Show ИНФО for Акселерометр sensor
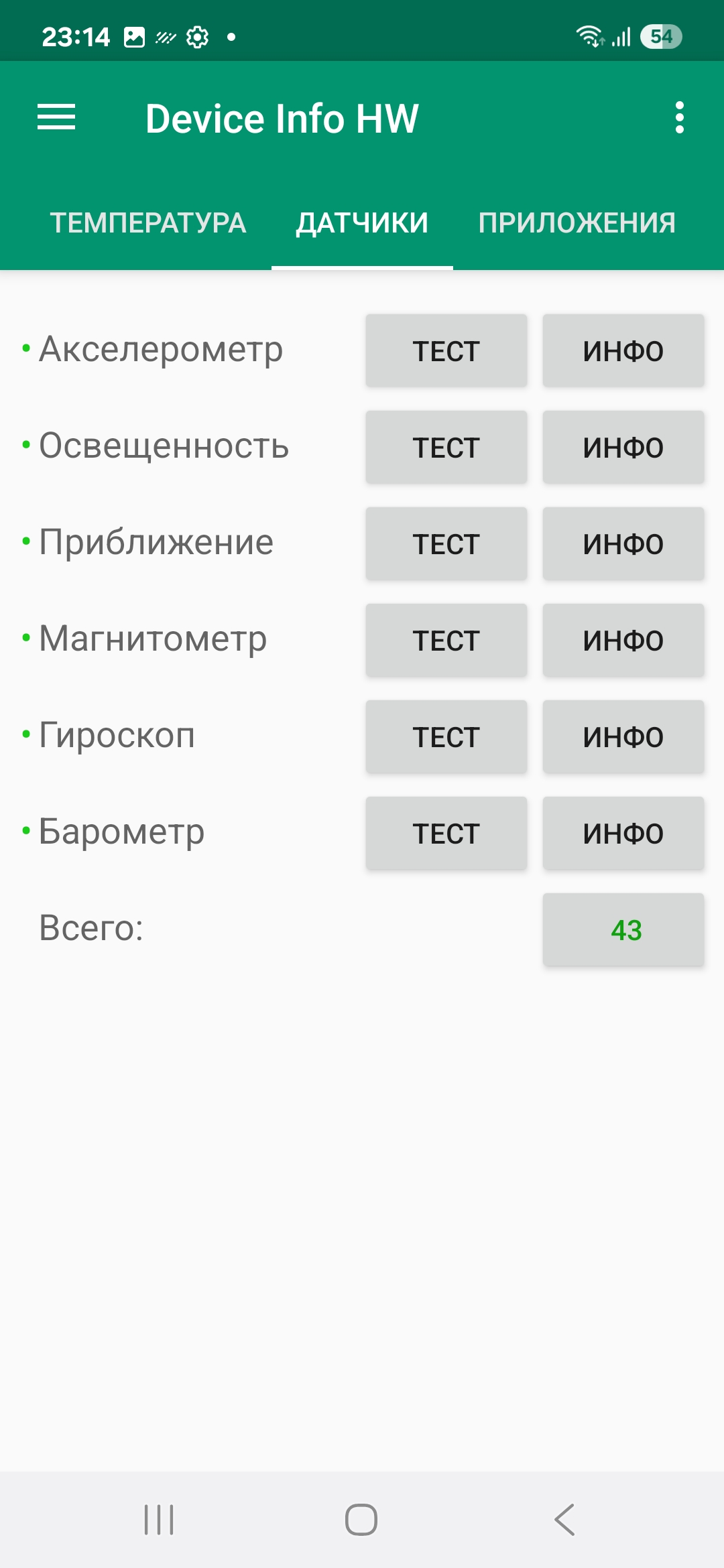 [x=623, y=351]
